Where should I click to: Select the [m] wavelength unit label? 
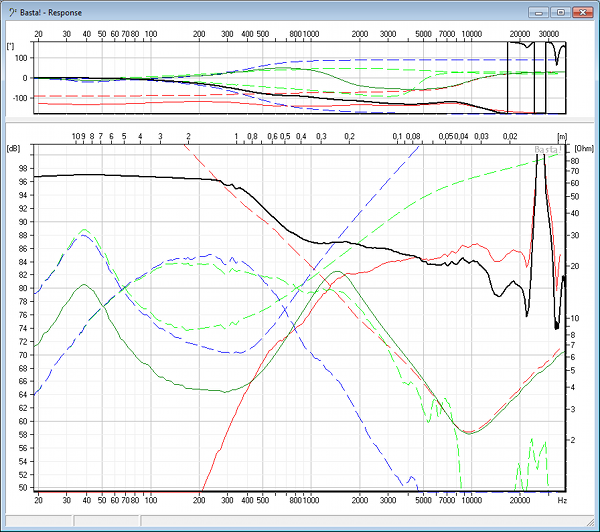tap(561, 135)
